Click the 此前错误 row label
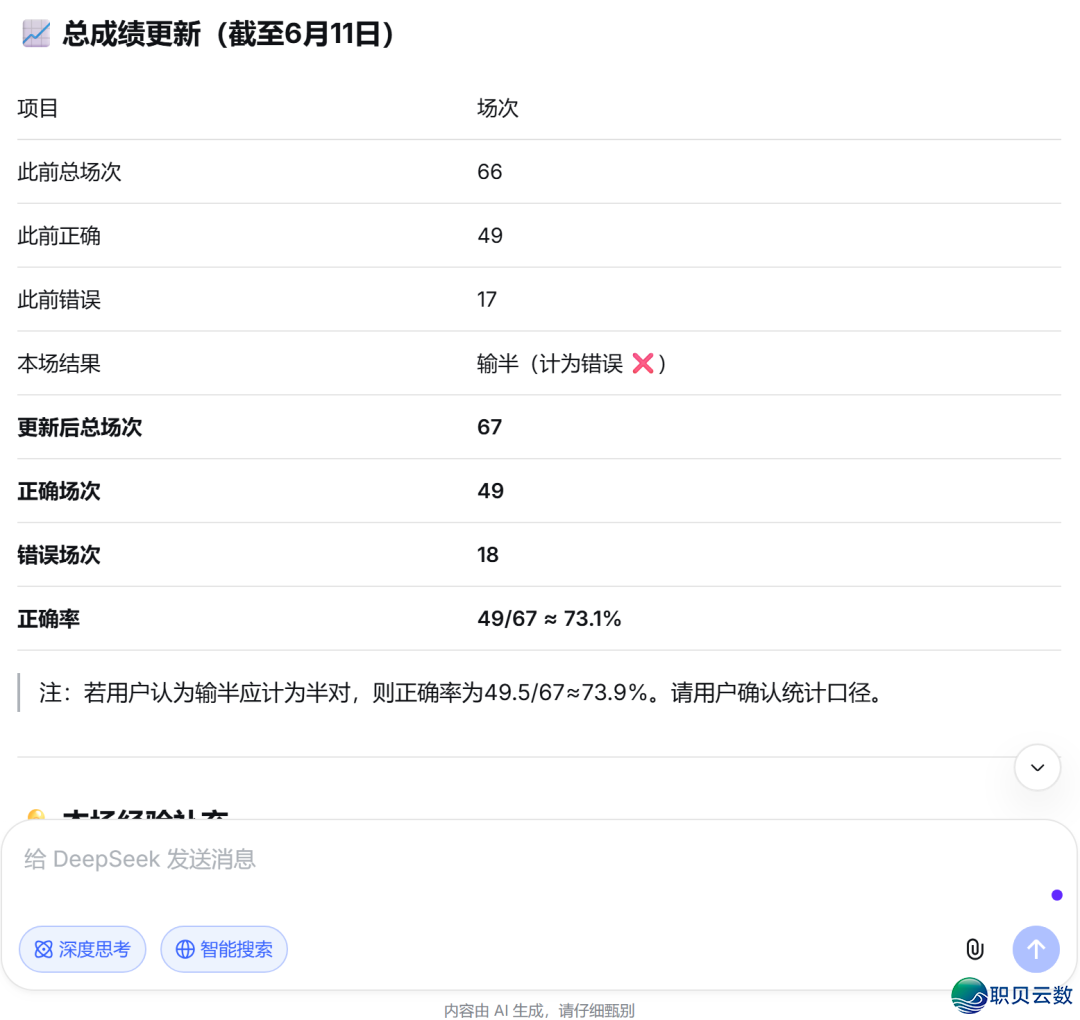The width and height of the screenshot is (1080, 1020). (x=59, y=300)
